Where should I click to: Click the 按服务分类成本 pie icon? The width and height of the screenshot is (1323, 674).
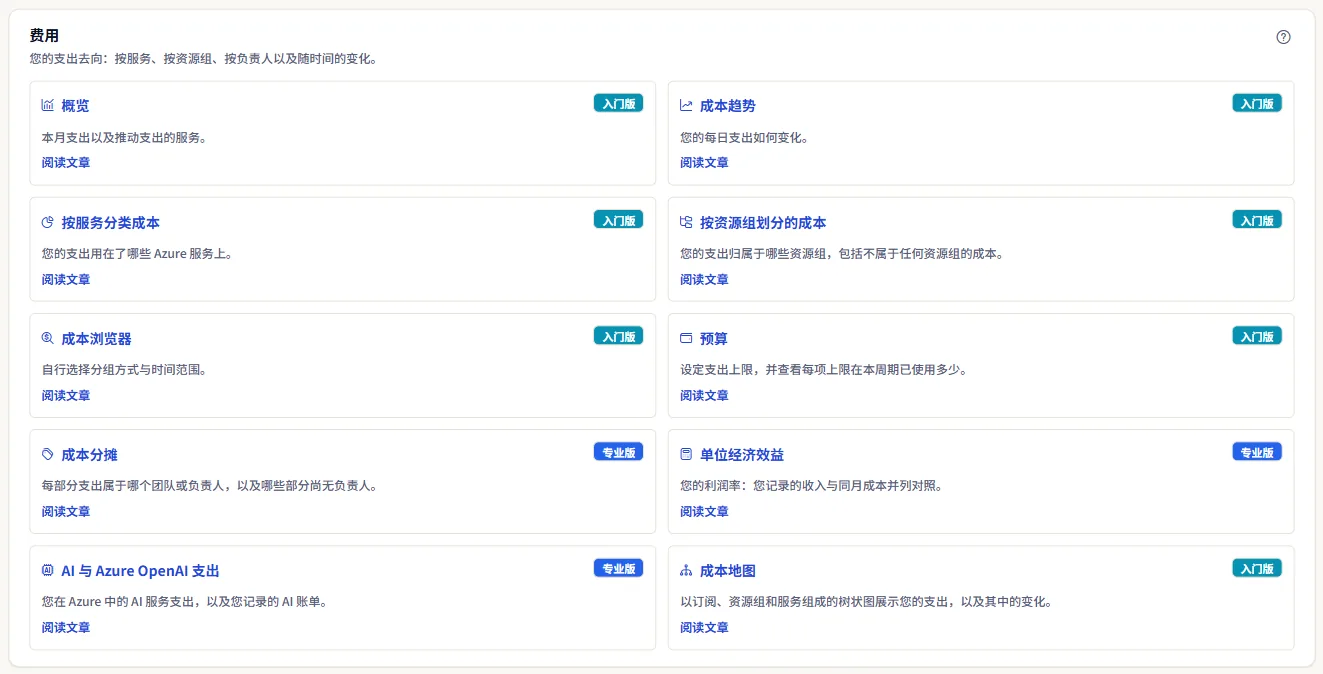point(48,222)
